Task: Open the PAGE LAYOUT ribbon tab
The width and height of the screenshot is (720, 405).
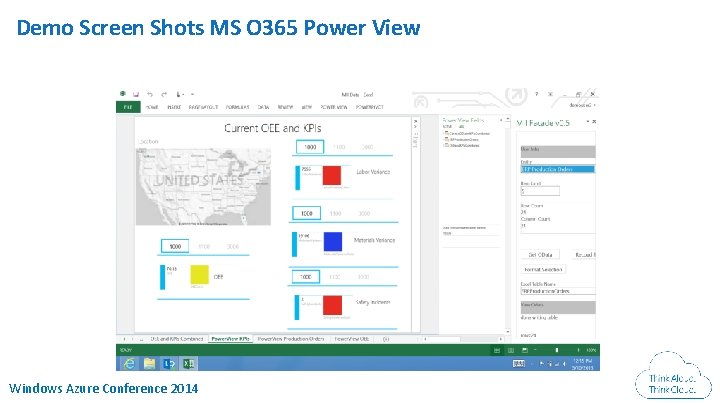Action: [203, 107]
